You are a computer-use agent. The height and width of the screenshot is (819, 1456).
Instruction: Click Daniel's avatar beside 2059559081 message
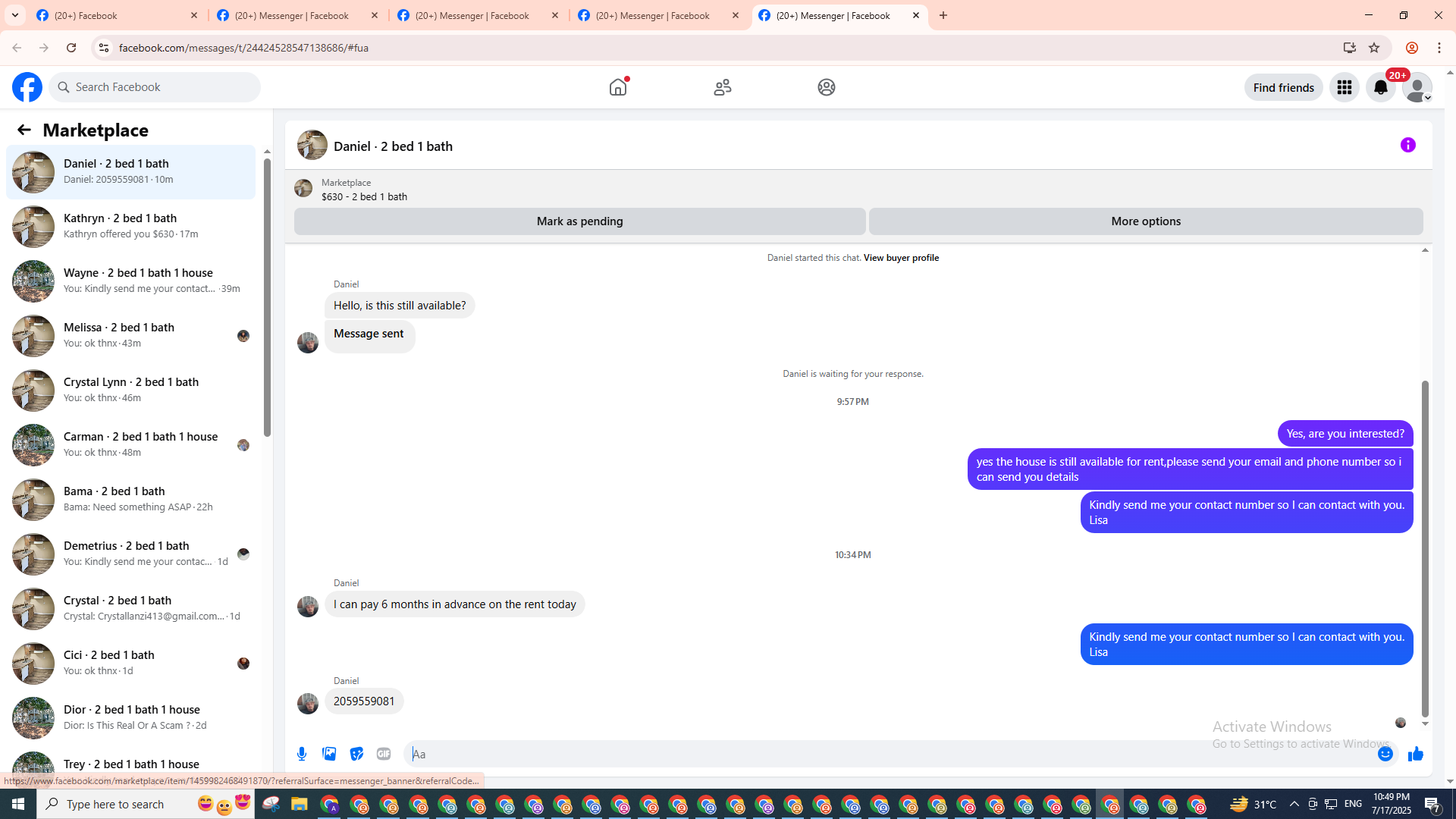pyautogui.click(x=308, y=703)
